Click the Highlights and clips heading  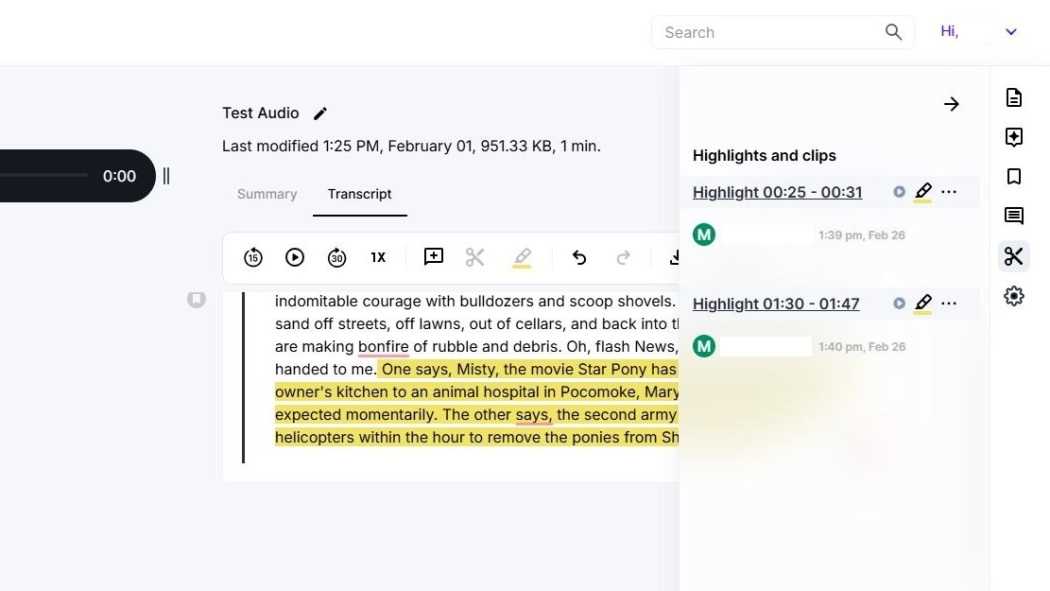764,156
